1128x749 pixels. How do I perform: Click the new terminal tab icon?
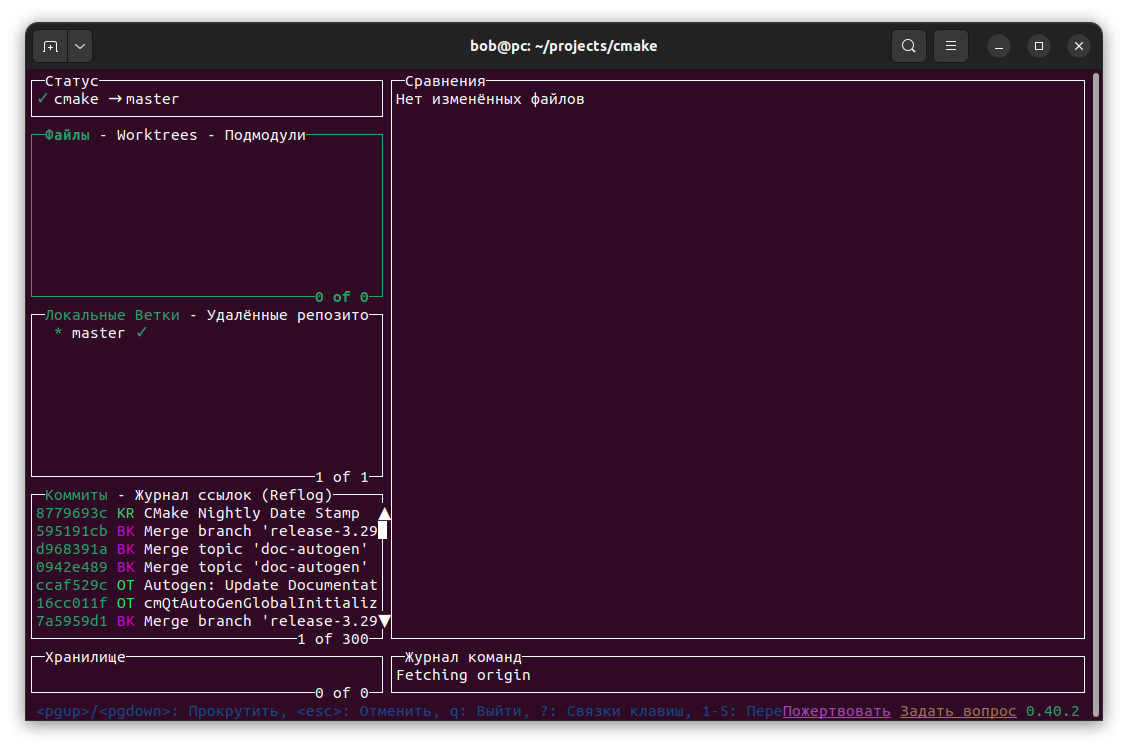pos(50,46)
